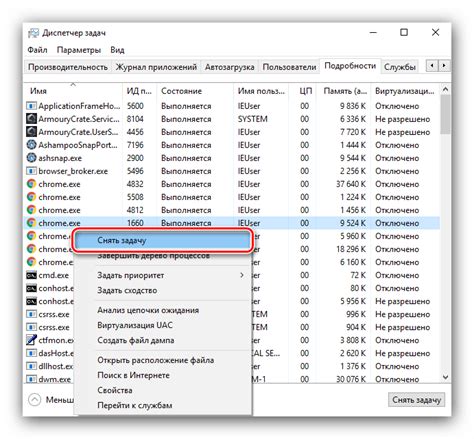Collapse to fewer details with the Меньше arrow
Viewport: 474px width, 439px height.
point(35,399)
